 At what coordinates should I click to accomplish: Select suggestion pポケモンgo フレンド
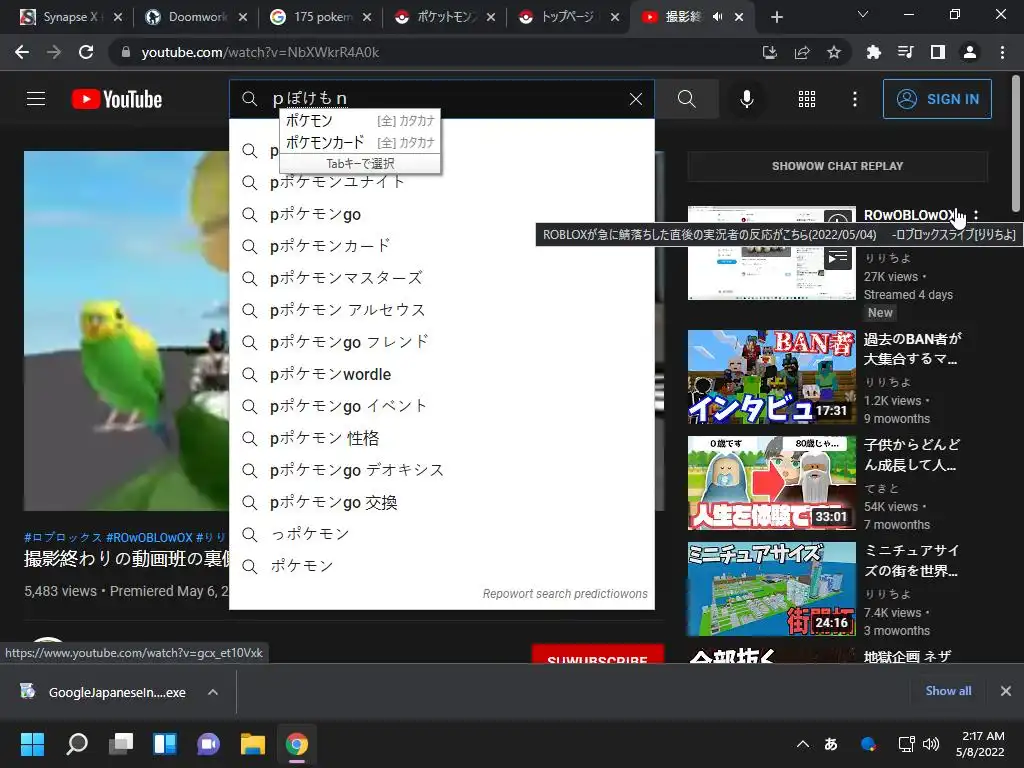(x=441, y=342)
